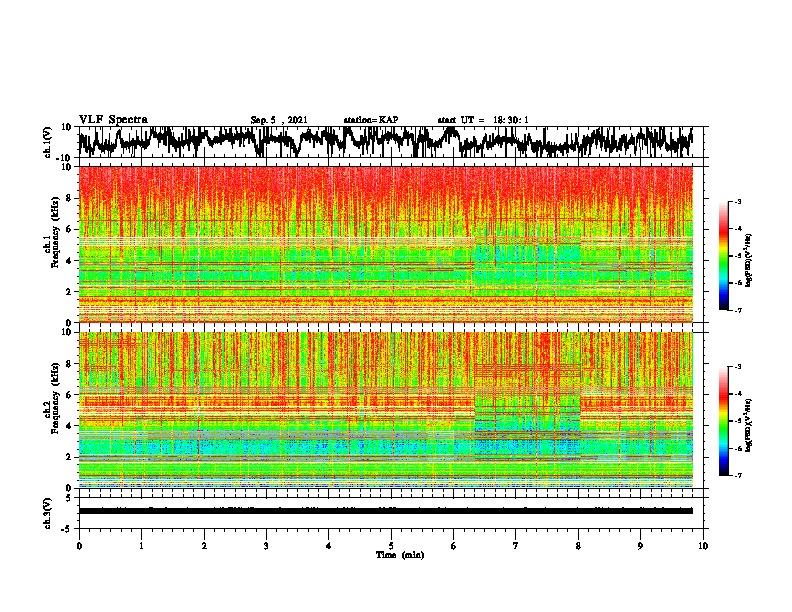Screen dimensions: 792x612
Task: Pick the ch.2 spectrogram color scale bar
Action: pos(723,421)
